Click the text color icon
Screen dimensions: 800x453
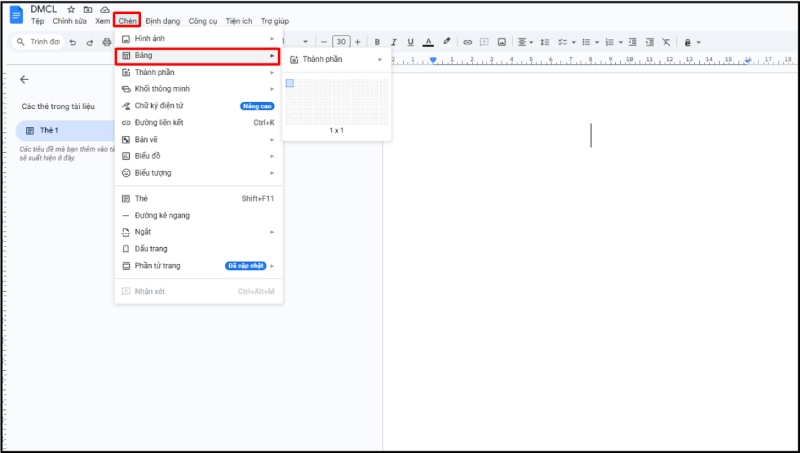[x=428, y=42]
